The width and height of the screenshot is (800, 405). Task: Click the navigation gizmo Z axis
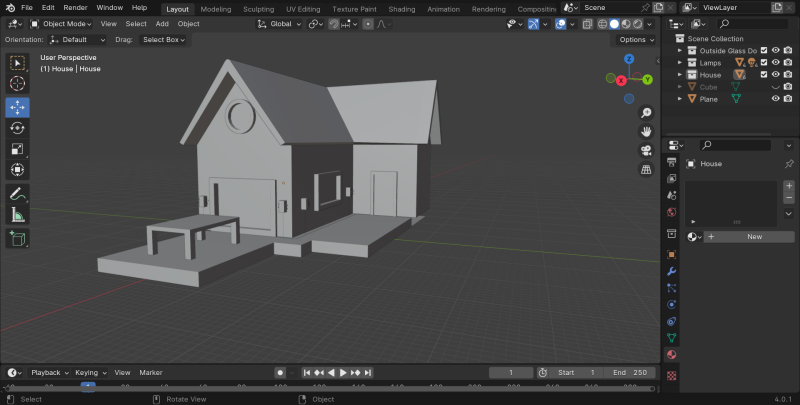click(x=630, y=59)
